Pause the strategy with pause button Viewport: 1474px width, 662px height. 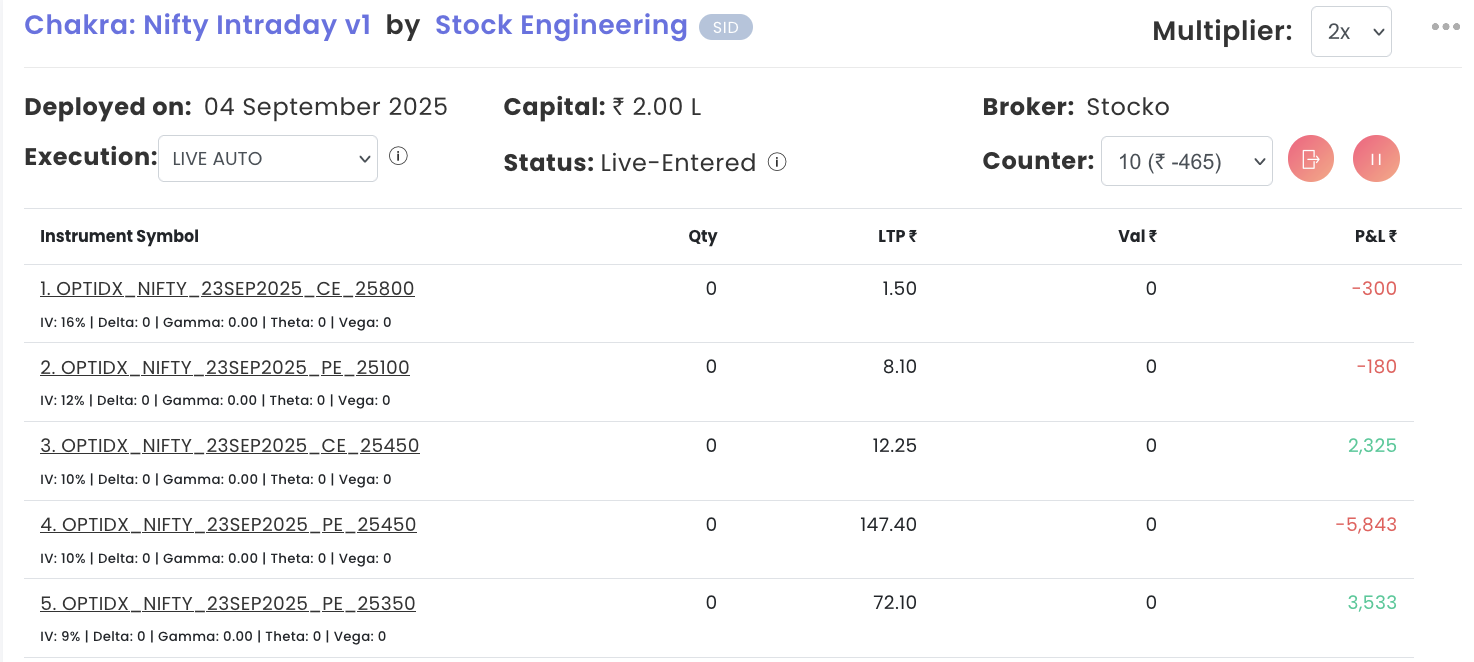point(1376,160)
